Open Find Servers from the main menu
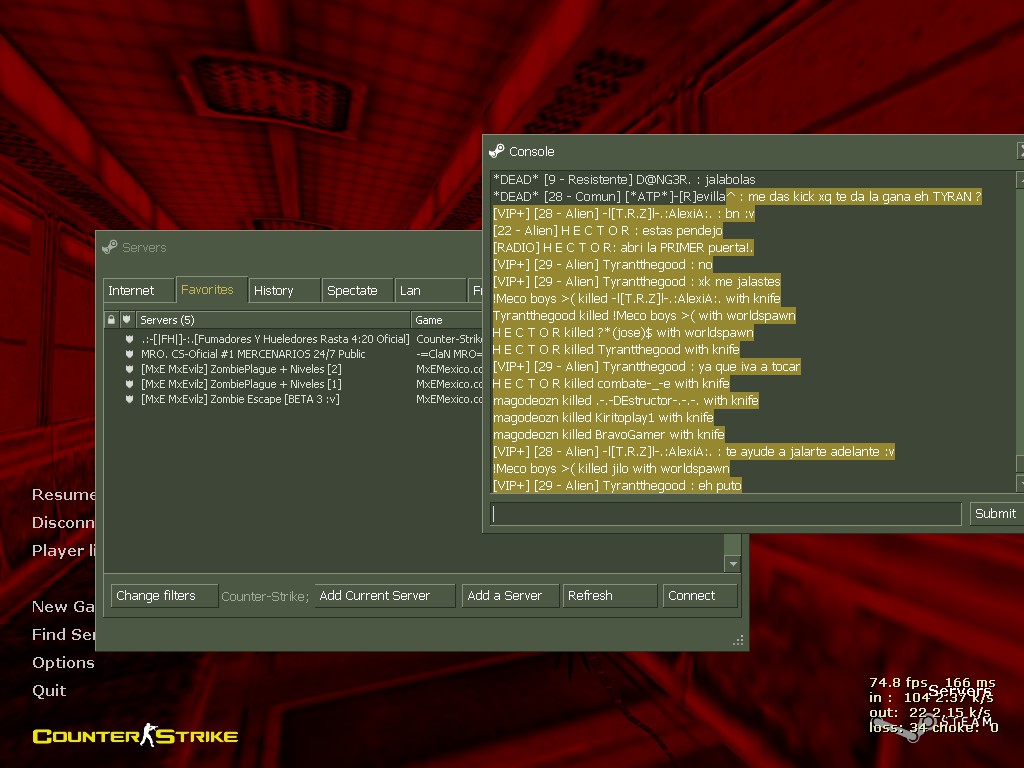This screenshot has height=768, width=1024. (63, 634)
